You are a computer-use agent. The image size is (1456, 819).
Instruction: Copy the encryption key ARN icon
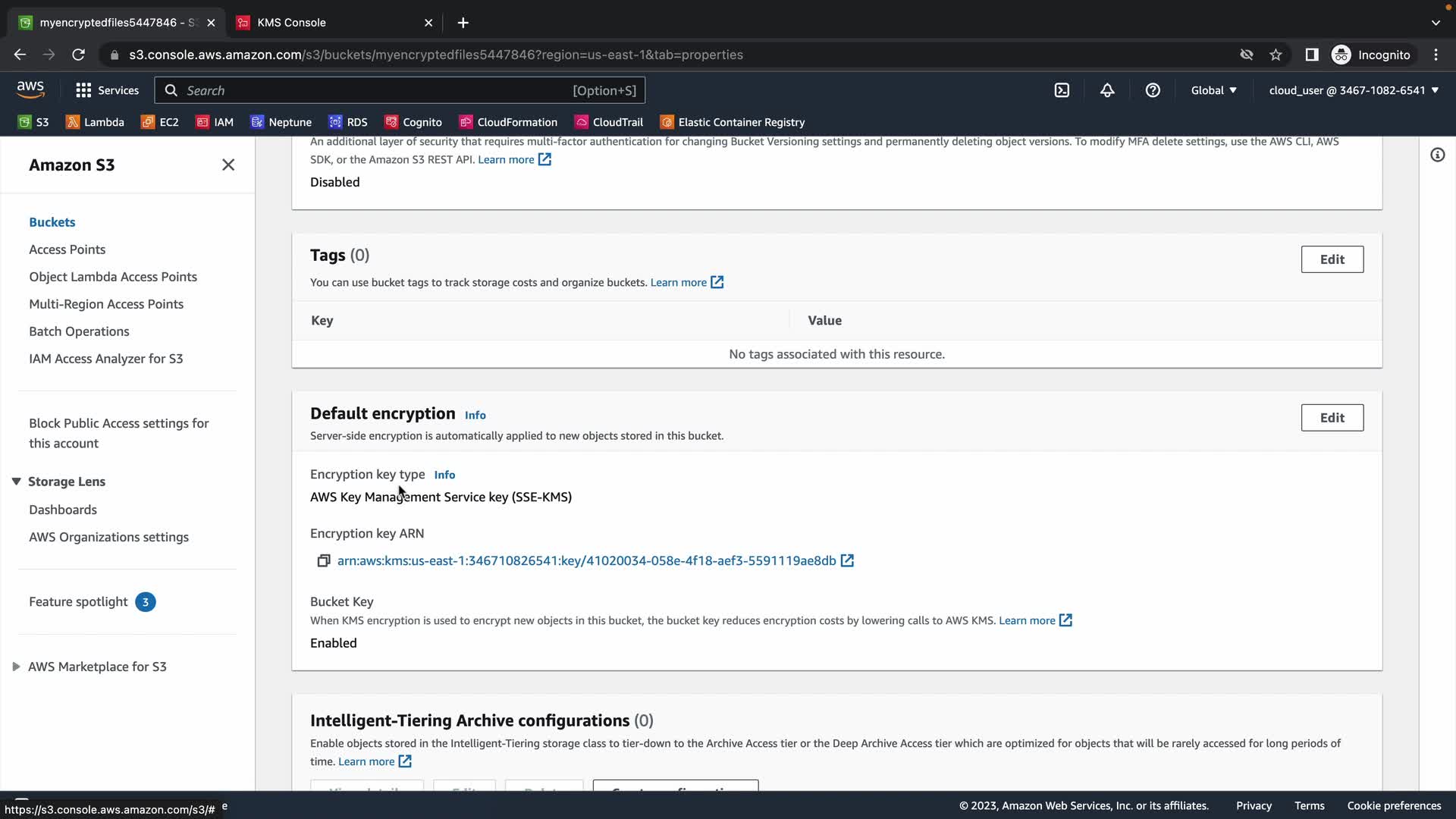point(323,561)
